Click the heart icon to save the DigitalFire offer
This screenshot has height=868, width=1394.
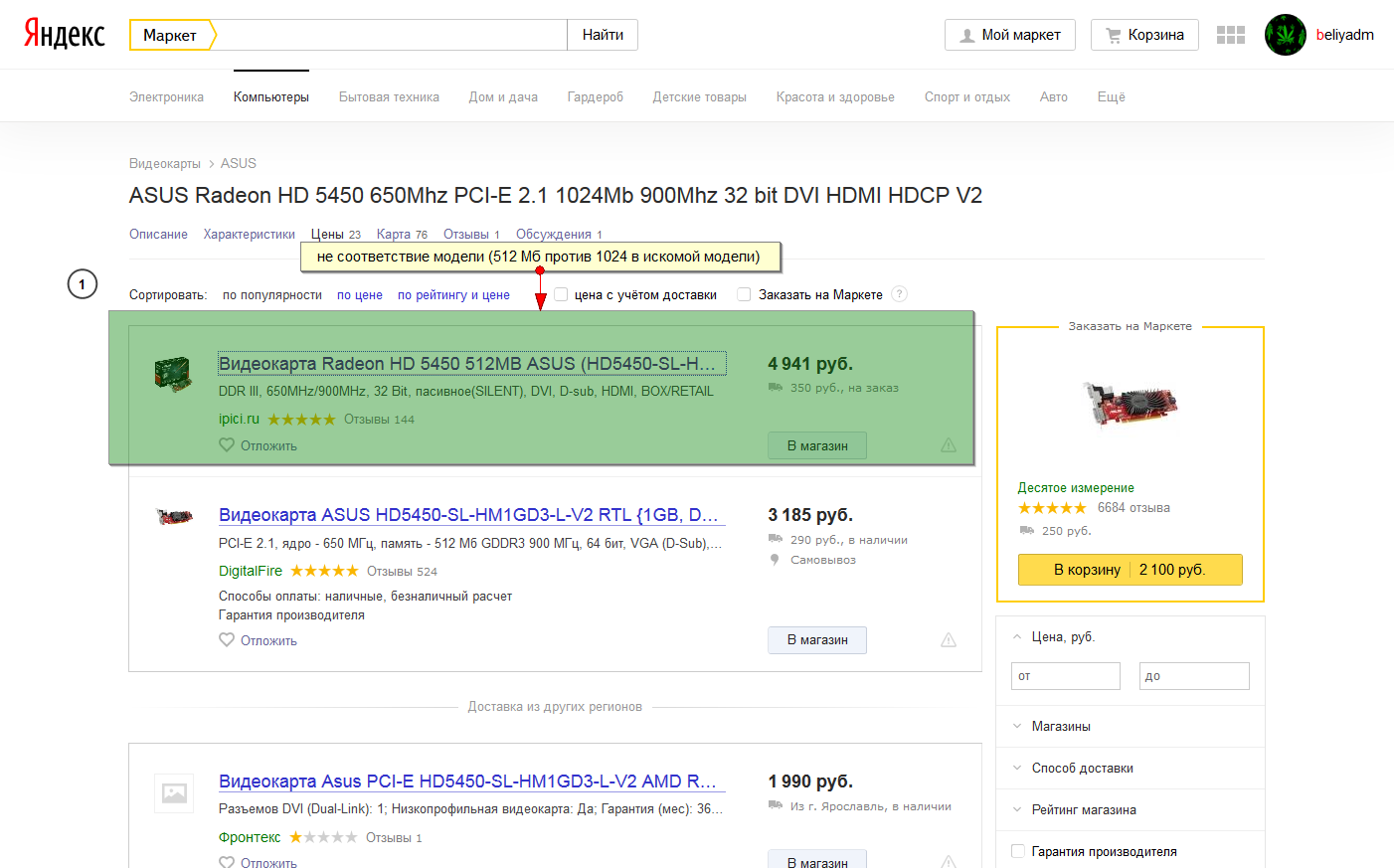(227, 640)
